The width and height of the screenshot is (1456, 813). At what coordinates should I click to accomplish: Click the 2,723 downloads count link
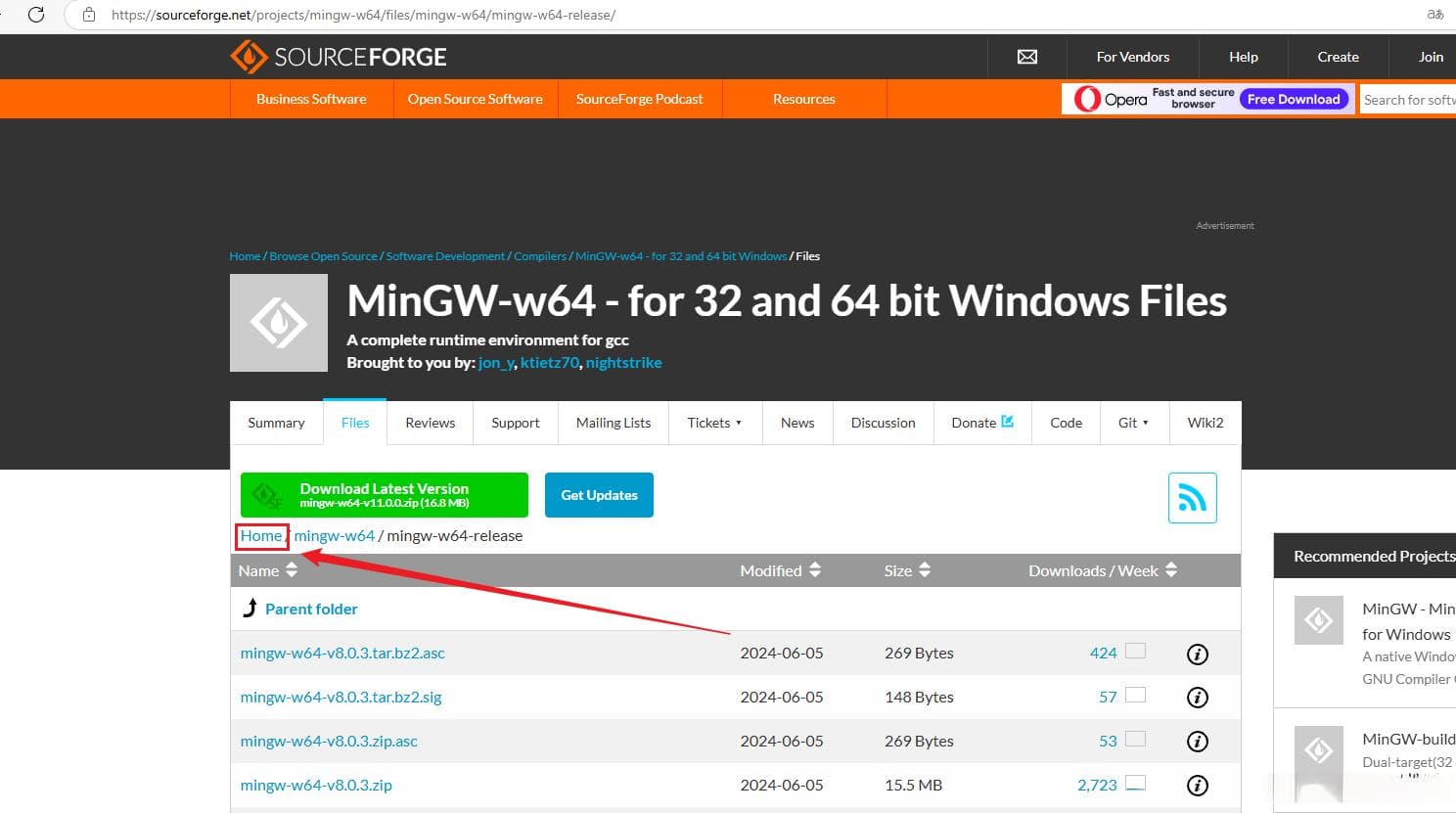click(1097, 785)
